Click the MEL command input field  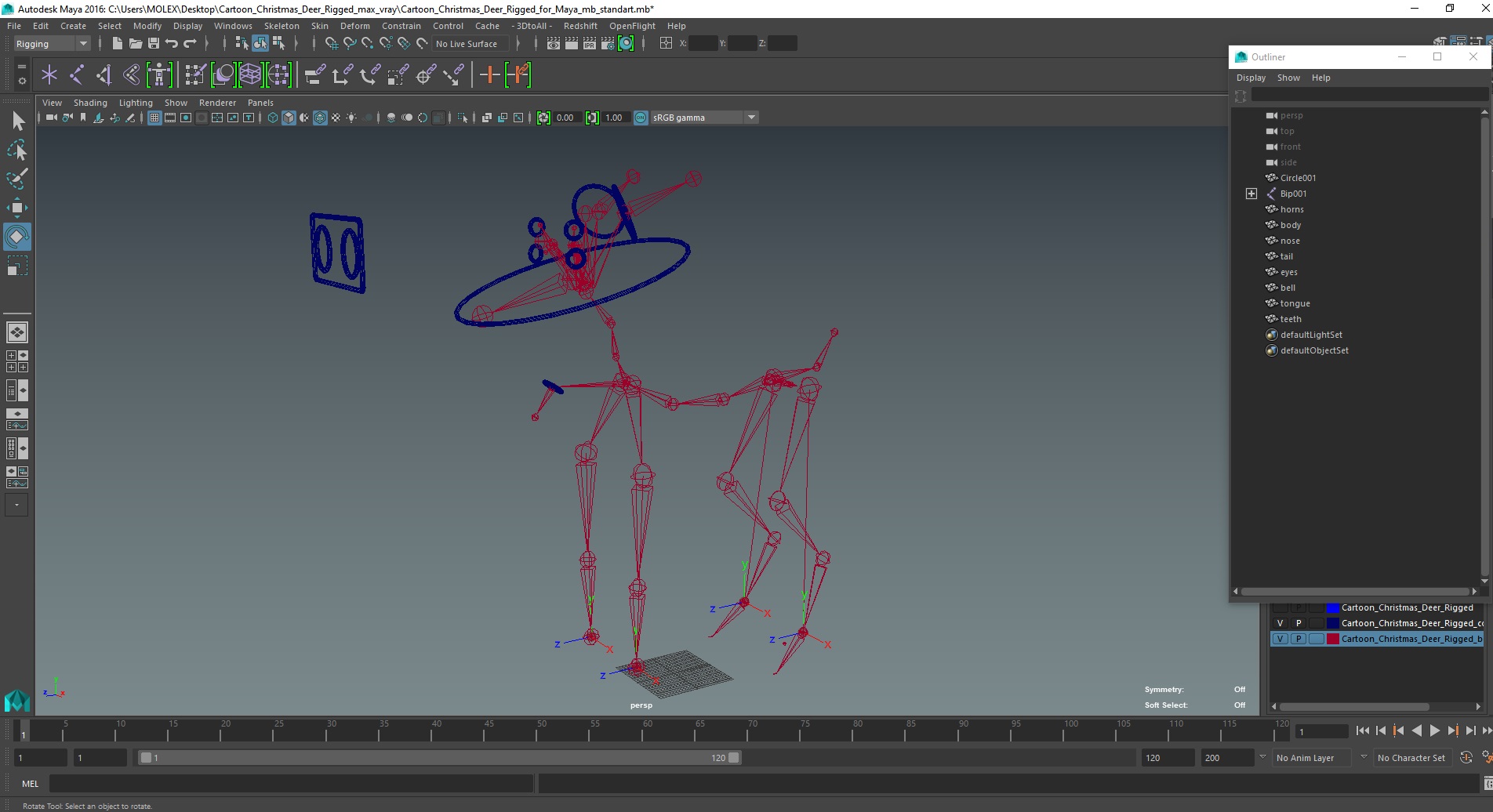click(291, 783)
